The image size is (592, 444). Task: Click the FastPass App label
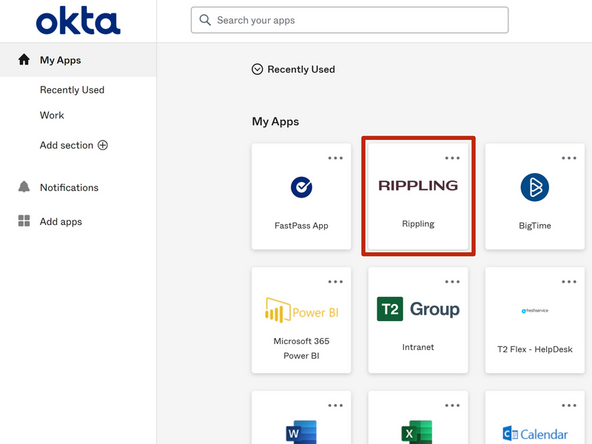point(301,226)
